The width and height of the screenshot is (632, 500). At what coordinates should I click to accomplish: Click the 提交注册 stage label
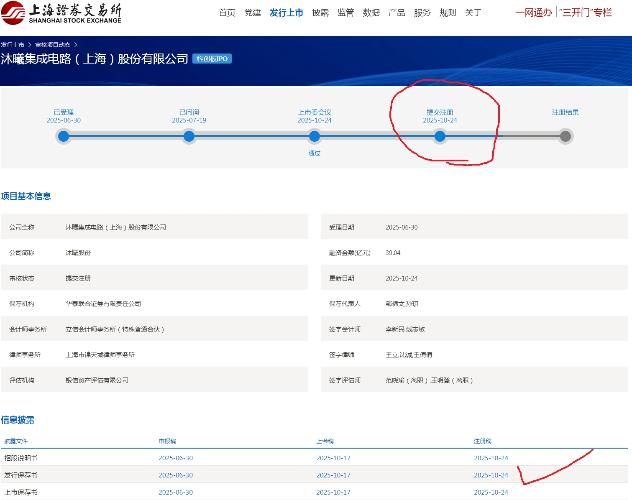pos(440,112)
